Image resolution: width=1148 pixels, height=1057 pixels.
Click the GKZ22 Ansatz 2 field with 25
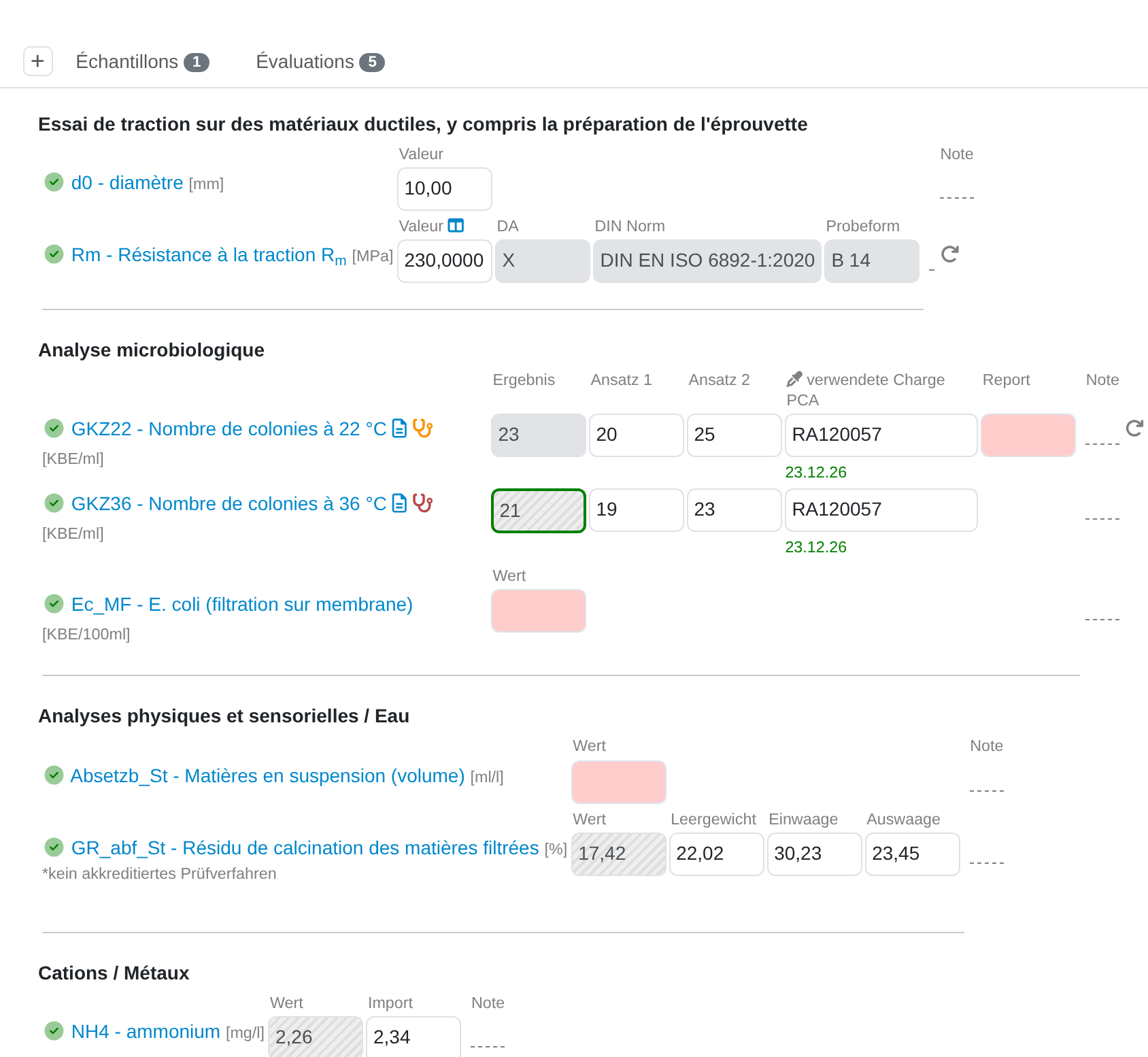[735, 435]
